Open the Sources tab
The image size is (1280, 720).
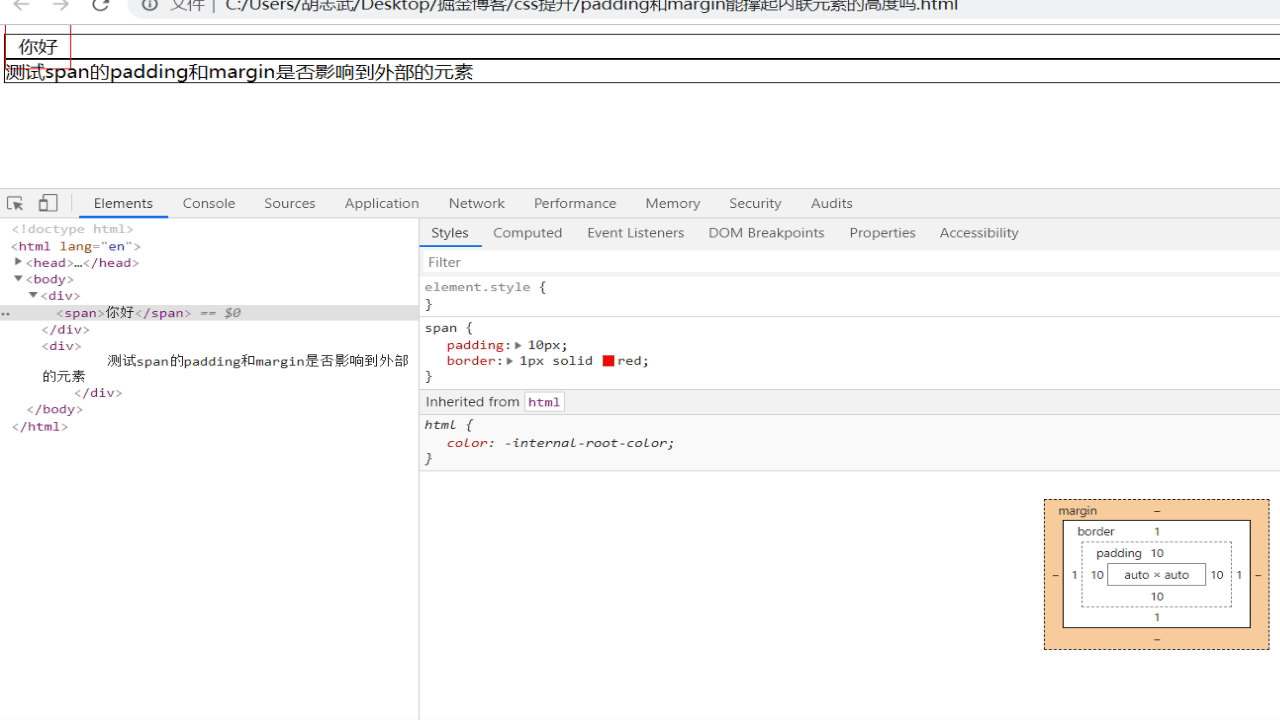coord(290,203)
